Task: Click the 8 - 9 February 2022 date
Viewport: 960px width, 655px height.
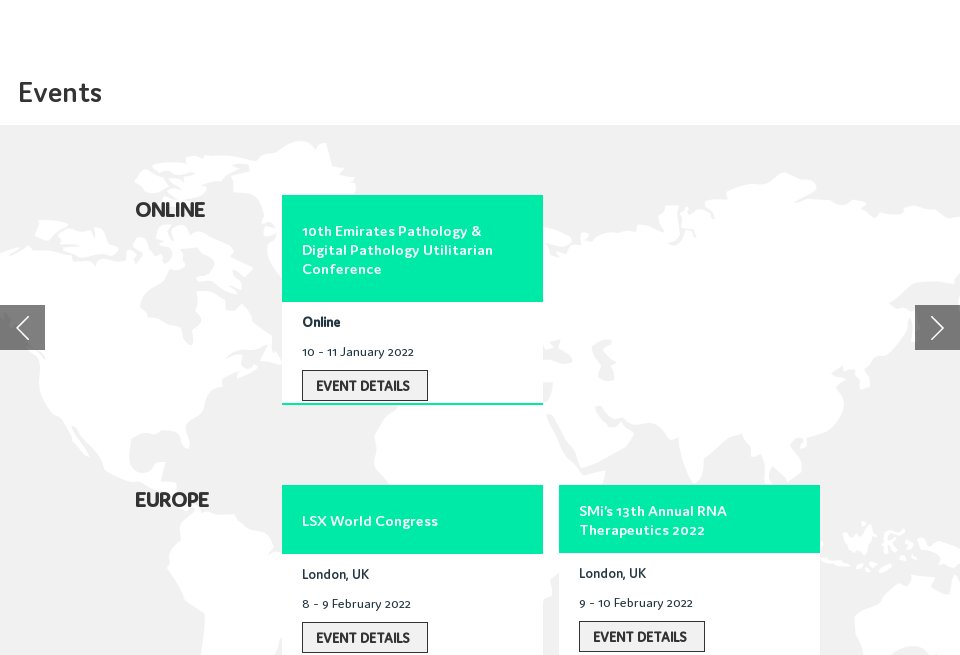Action: point(356,604)
